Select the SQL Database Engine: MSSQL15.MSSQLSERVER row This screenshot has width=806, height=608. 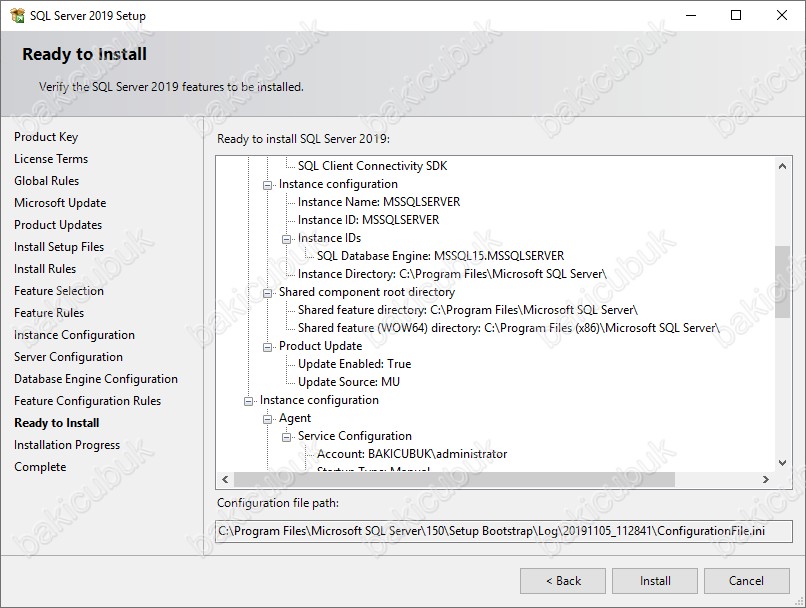pos(441,256)
